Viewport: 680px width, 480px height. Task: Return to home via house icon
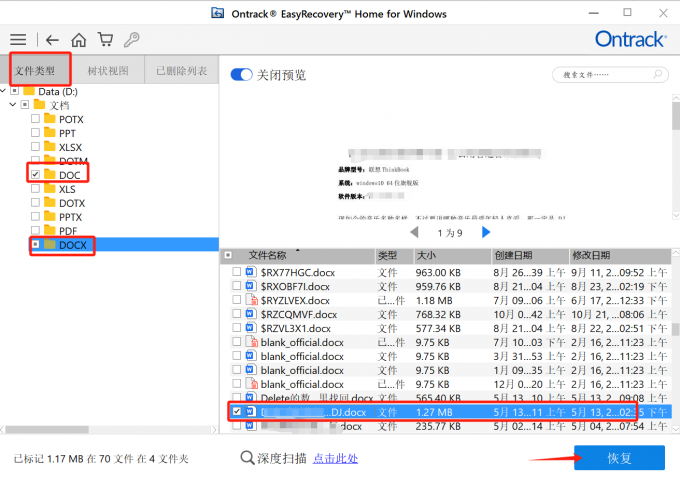click(x=78, y=40)
